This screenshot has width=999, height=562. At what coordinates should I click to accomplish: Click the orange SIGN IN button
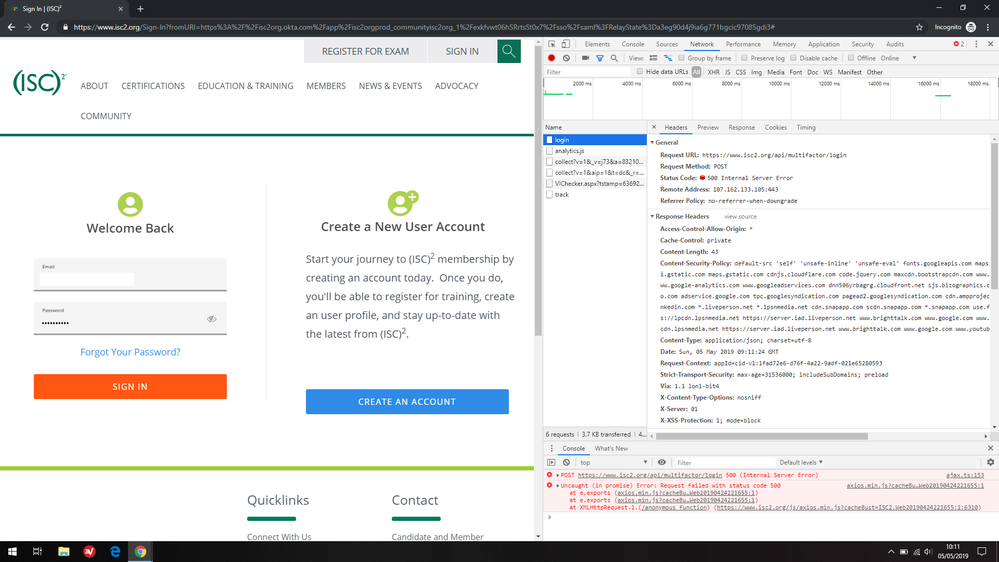click(130, 386)
